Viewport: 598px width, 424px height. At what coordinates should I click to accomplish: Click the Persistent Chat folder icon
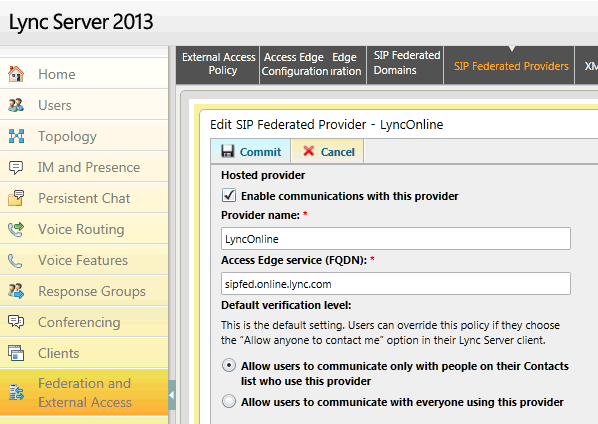point(16,198)
